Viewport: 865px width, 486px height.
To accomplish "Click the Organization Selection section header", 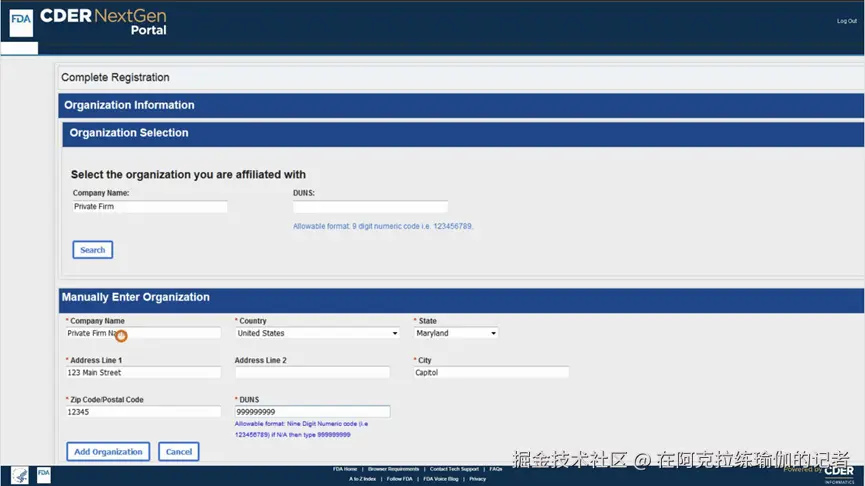I will 463,133.
